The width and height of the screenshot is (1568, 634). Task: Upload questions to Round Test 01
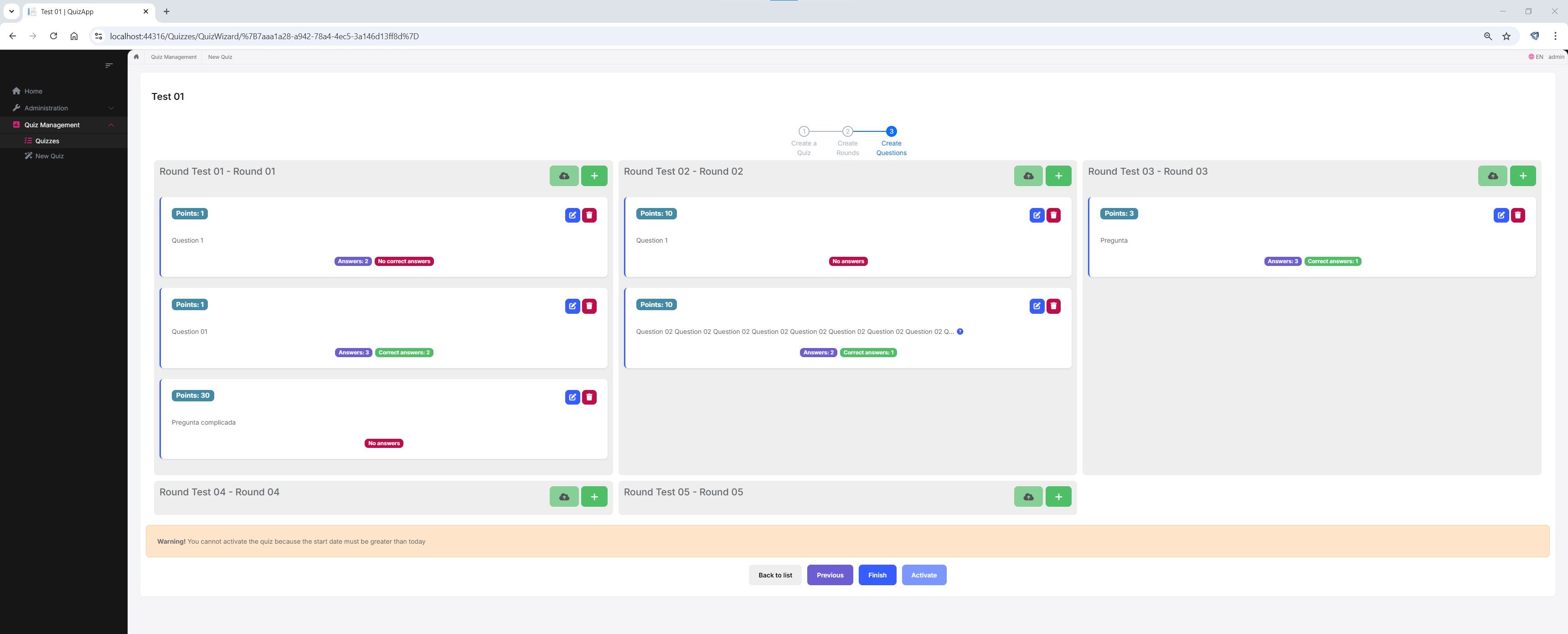pos(564,176)
